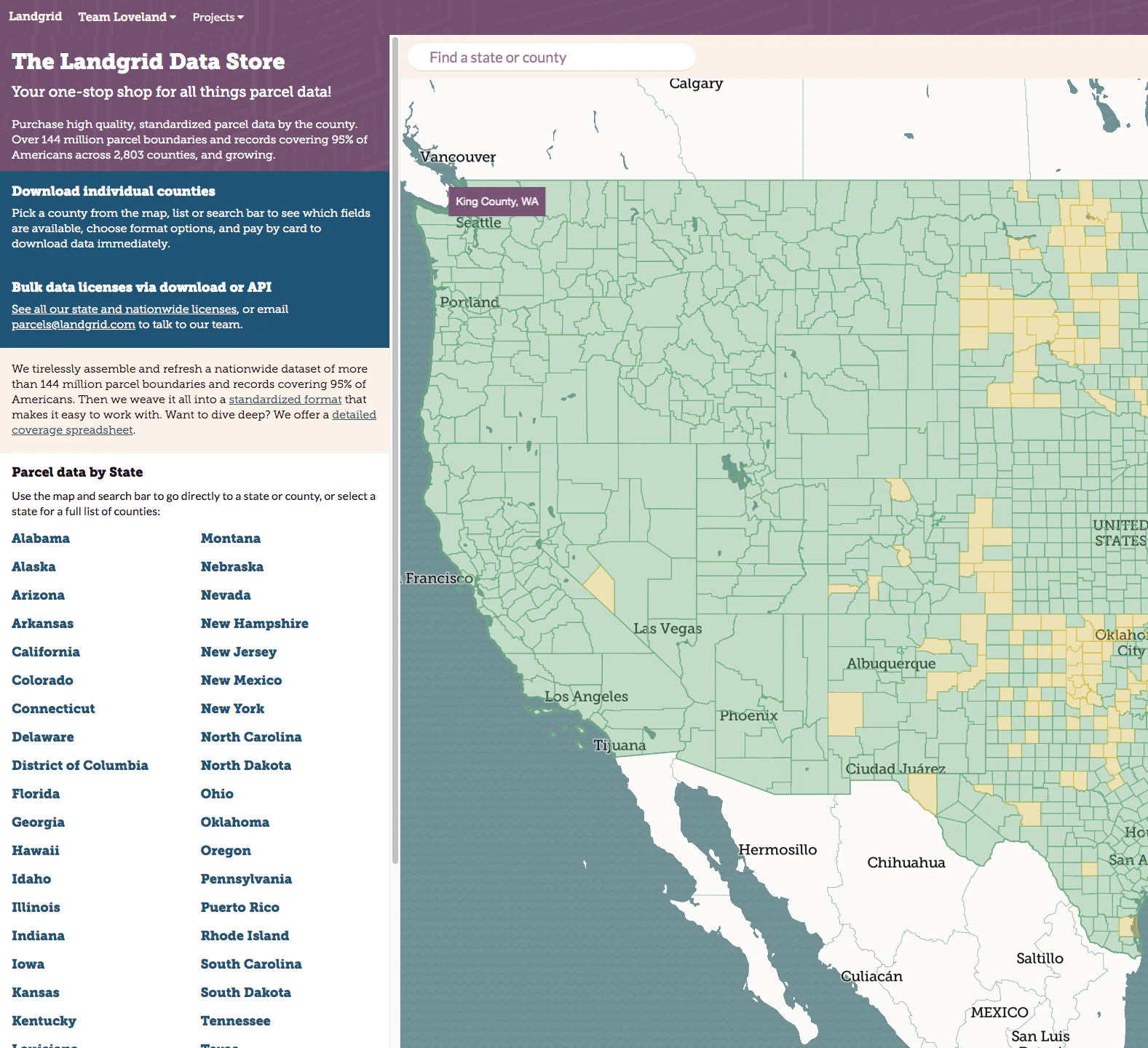
Task: Select Hawaii from the state list
Action: click(36, 851)
